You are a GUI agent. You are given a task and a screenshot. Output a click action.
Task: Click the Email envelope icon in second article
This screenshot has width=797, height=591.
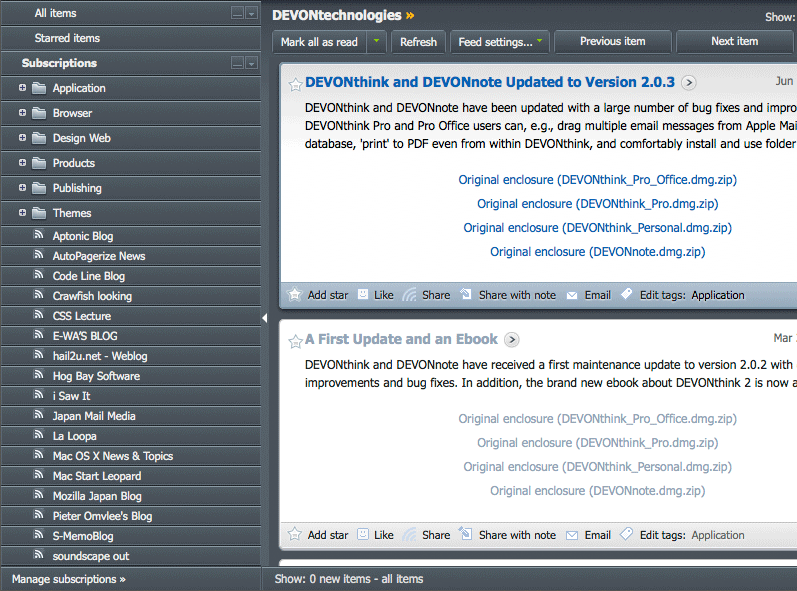[x=572, y=535]
